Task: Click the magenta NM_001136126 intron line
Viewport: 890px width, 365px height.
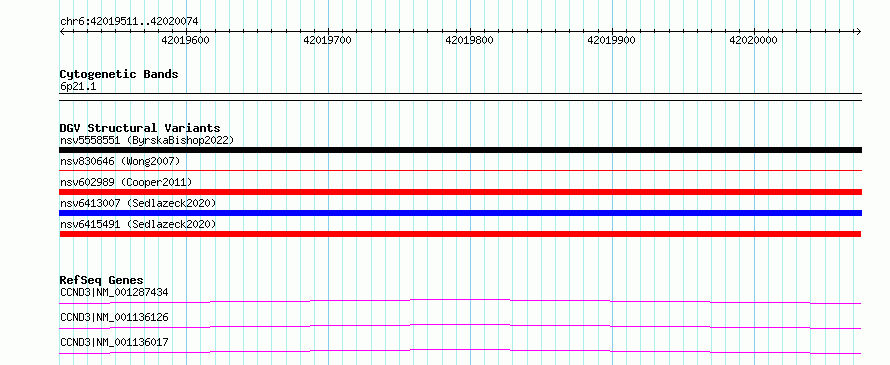Action: (460, 326)
